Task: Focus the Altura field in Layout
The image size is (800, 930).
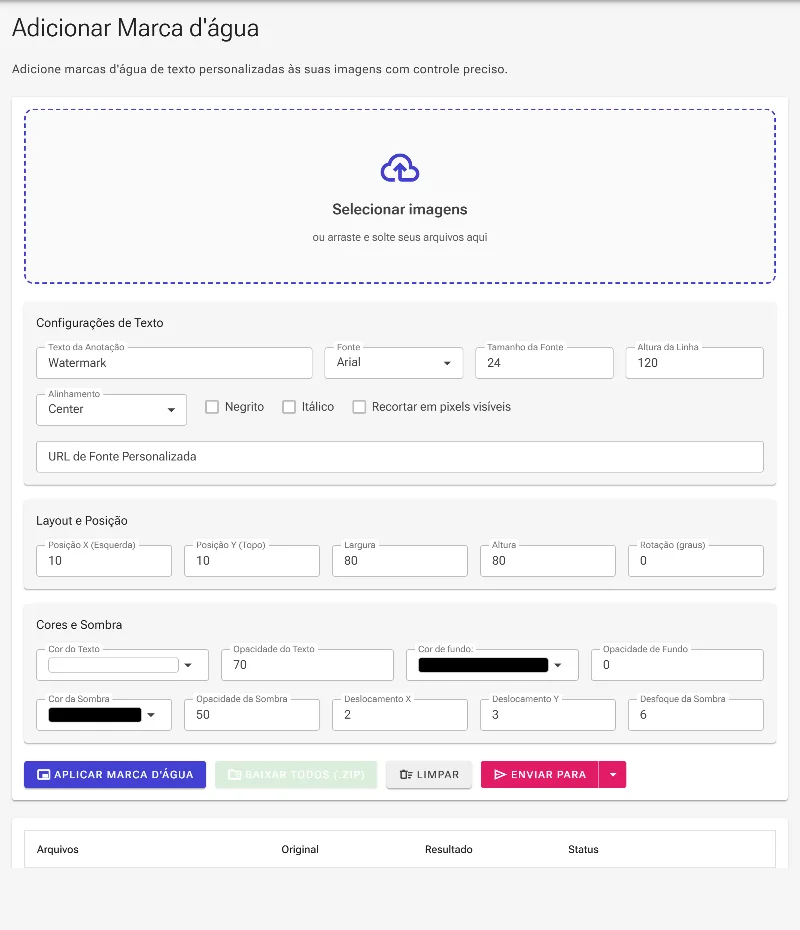Action: click(548, 560)
